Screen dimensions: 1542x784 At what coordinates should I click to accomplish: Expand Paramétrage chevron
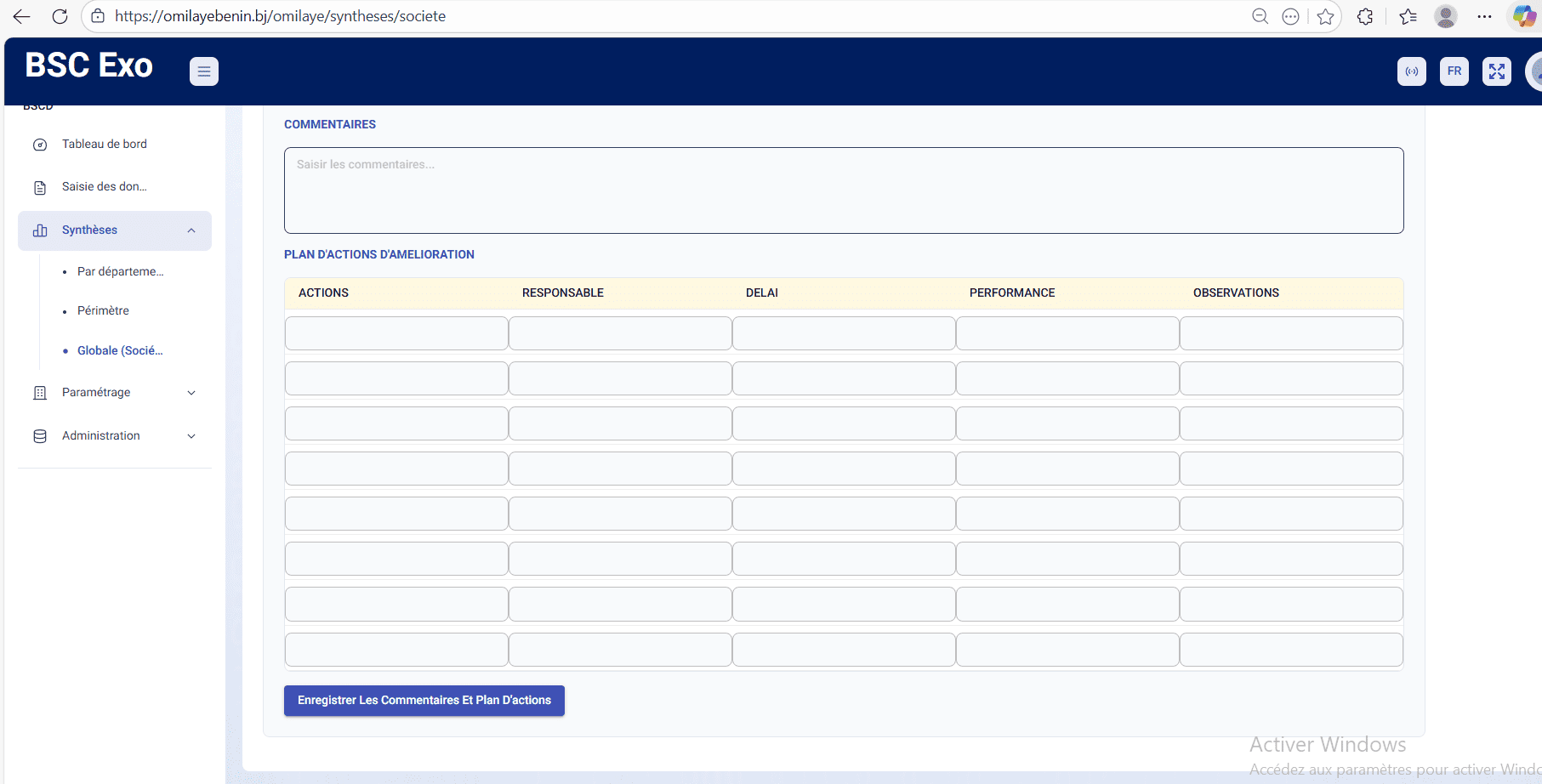pos(191,393)
